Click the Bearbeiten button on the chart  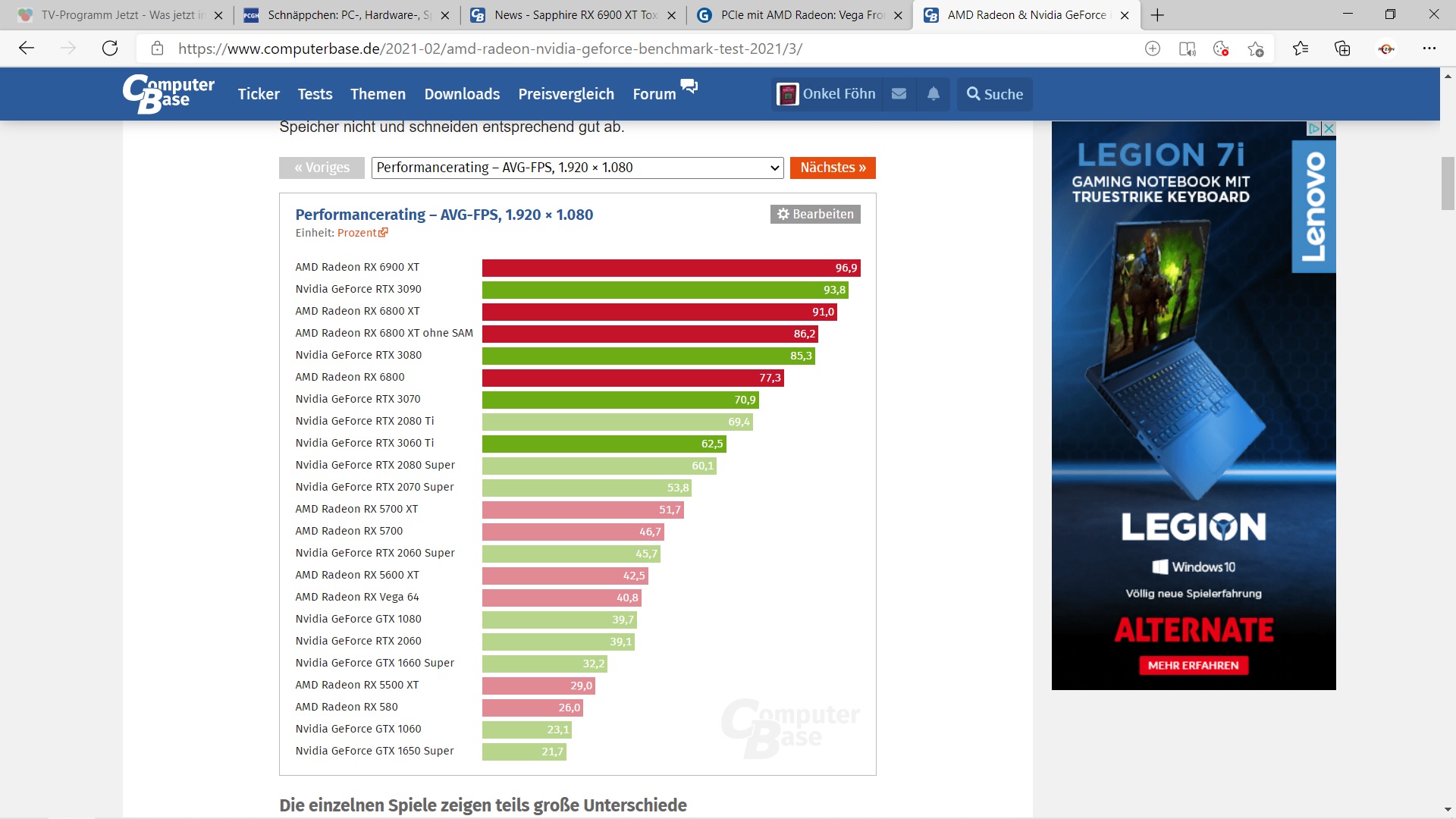[x=815, y=214]
